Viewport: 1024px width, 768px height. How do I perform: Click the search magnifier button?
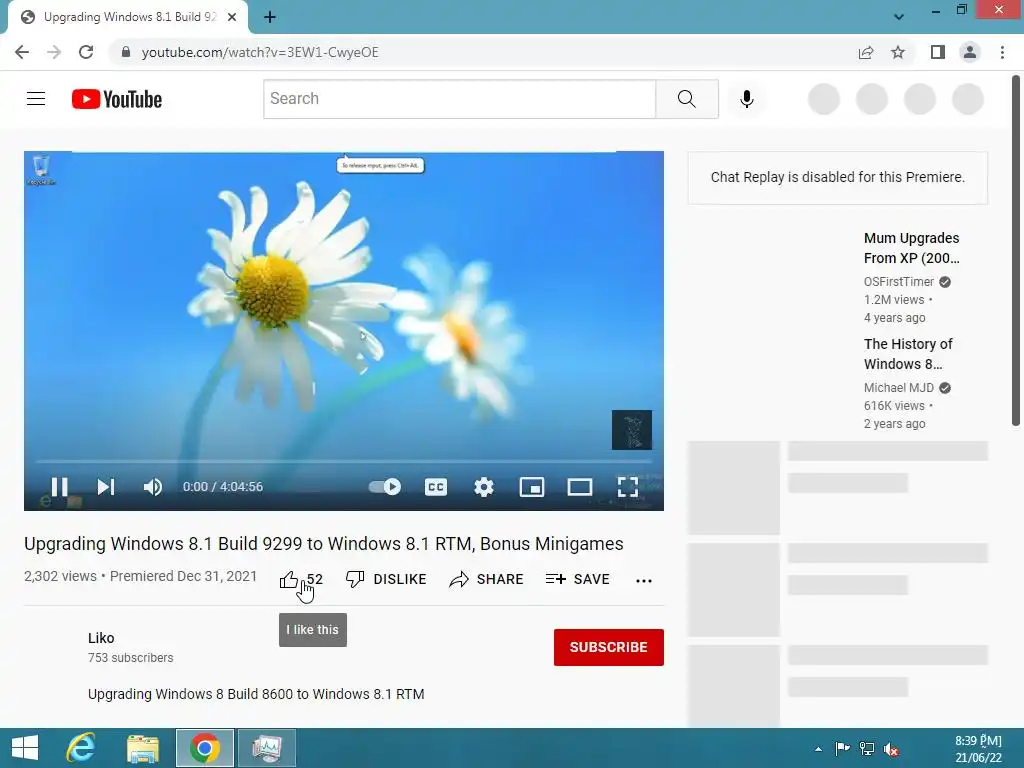[687, 99]
